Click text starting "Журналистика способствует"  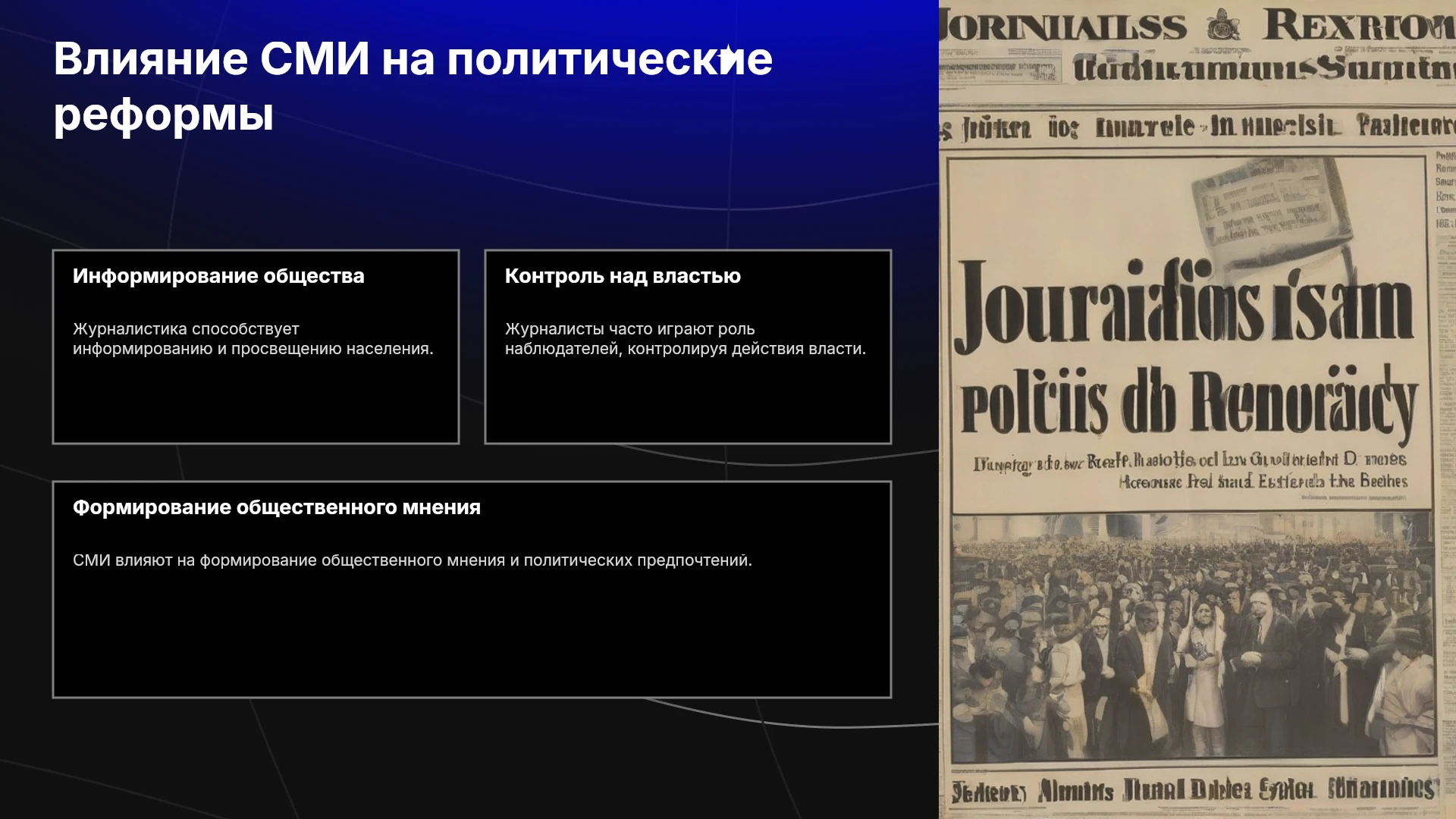tap(253, 339)
